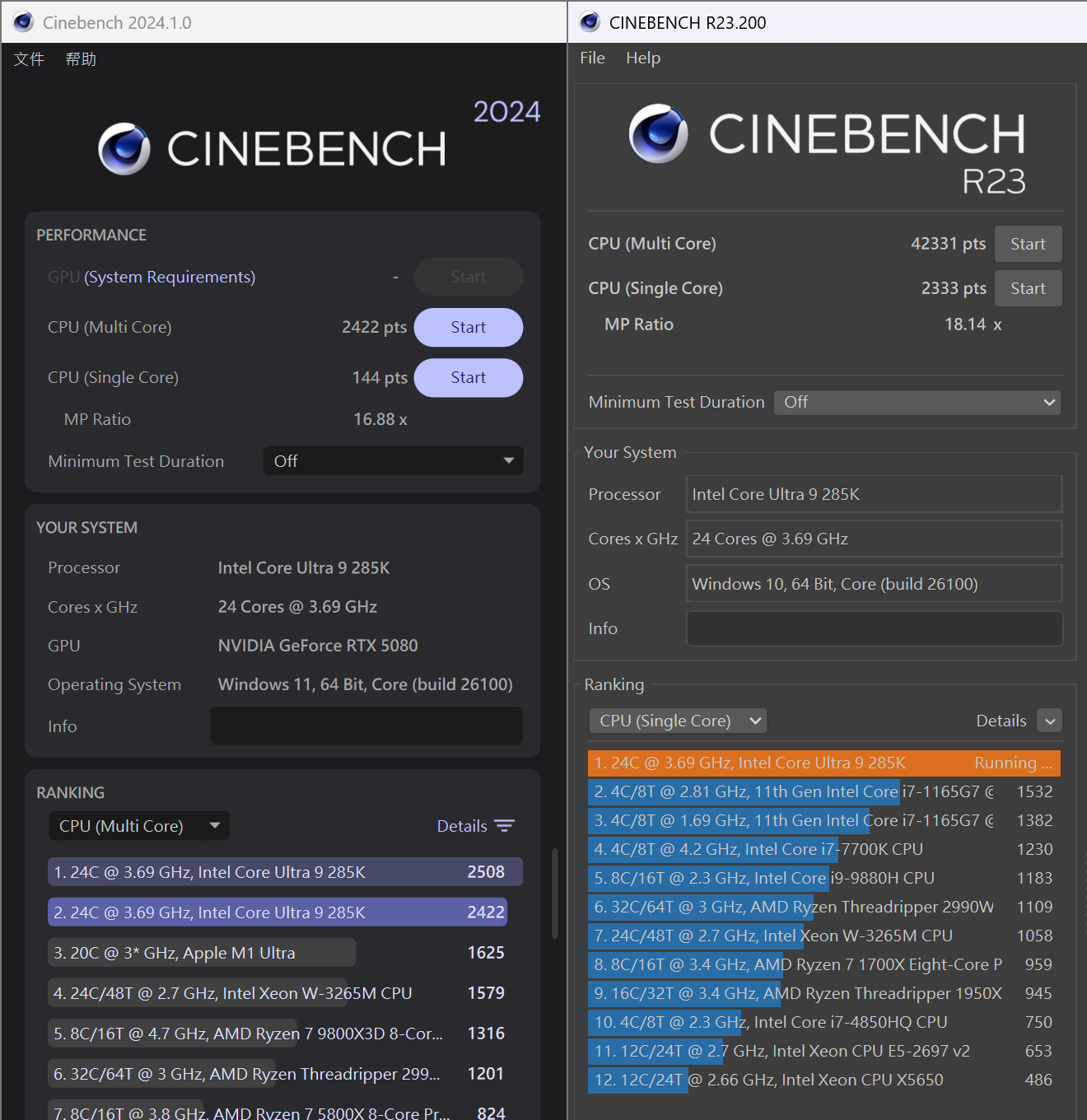Open the 帮助 menu in Cinebench 2024

click(81, 59)
